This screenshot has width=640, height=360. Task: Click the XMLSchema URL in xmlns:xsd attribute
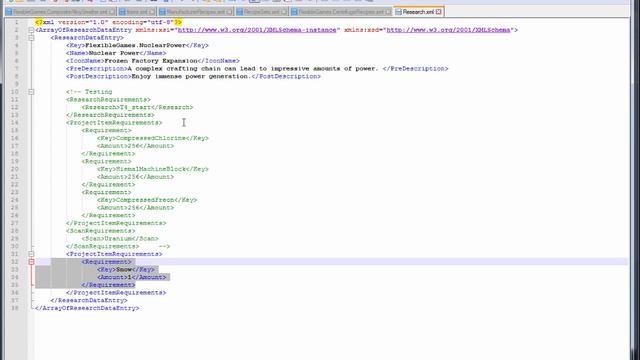coord(448,30)
